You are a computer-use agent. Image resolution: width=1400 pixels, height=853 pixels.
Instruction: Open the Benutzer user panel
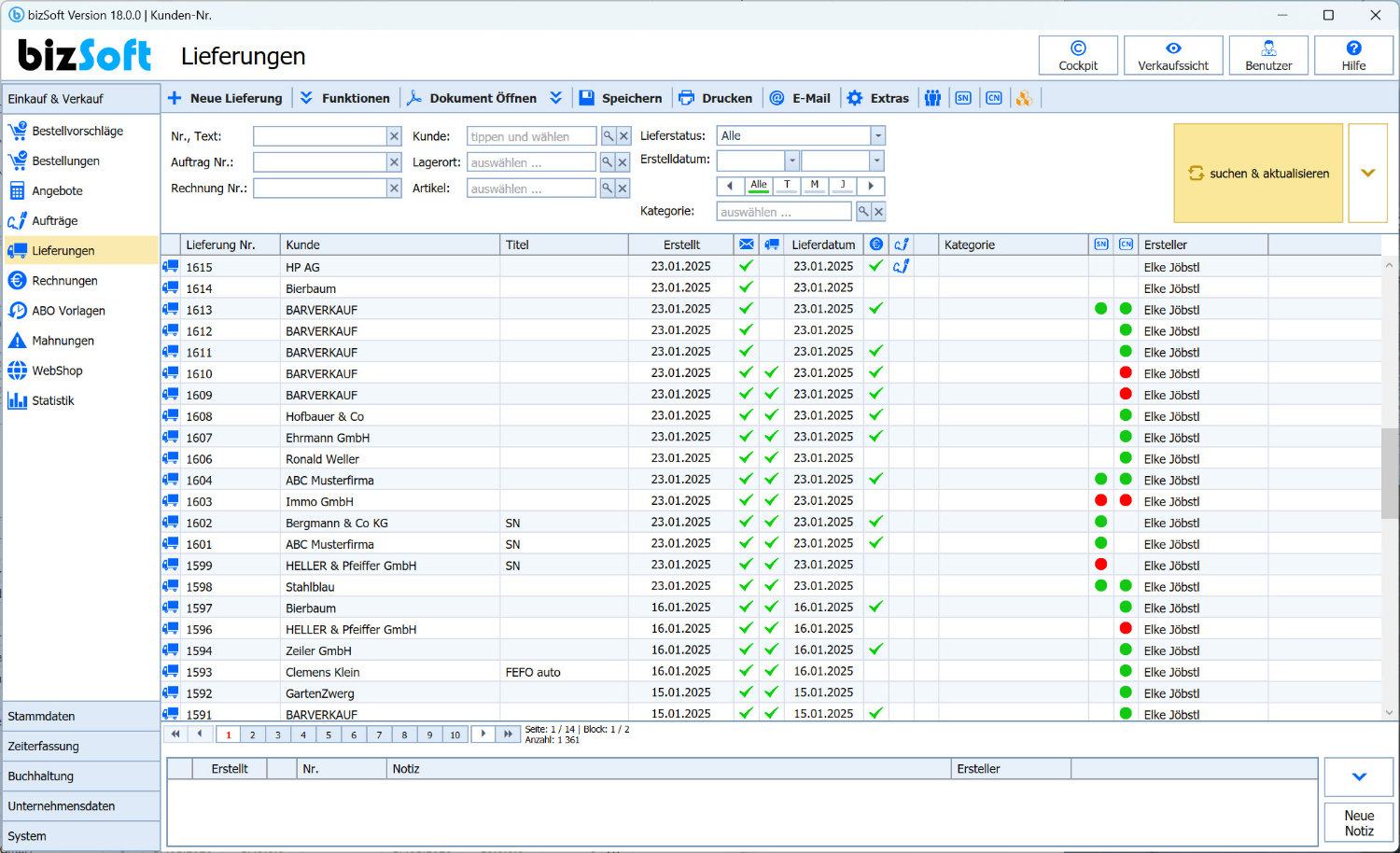click(1268, 55)
